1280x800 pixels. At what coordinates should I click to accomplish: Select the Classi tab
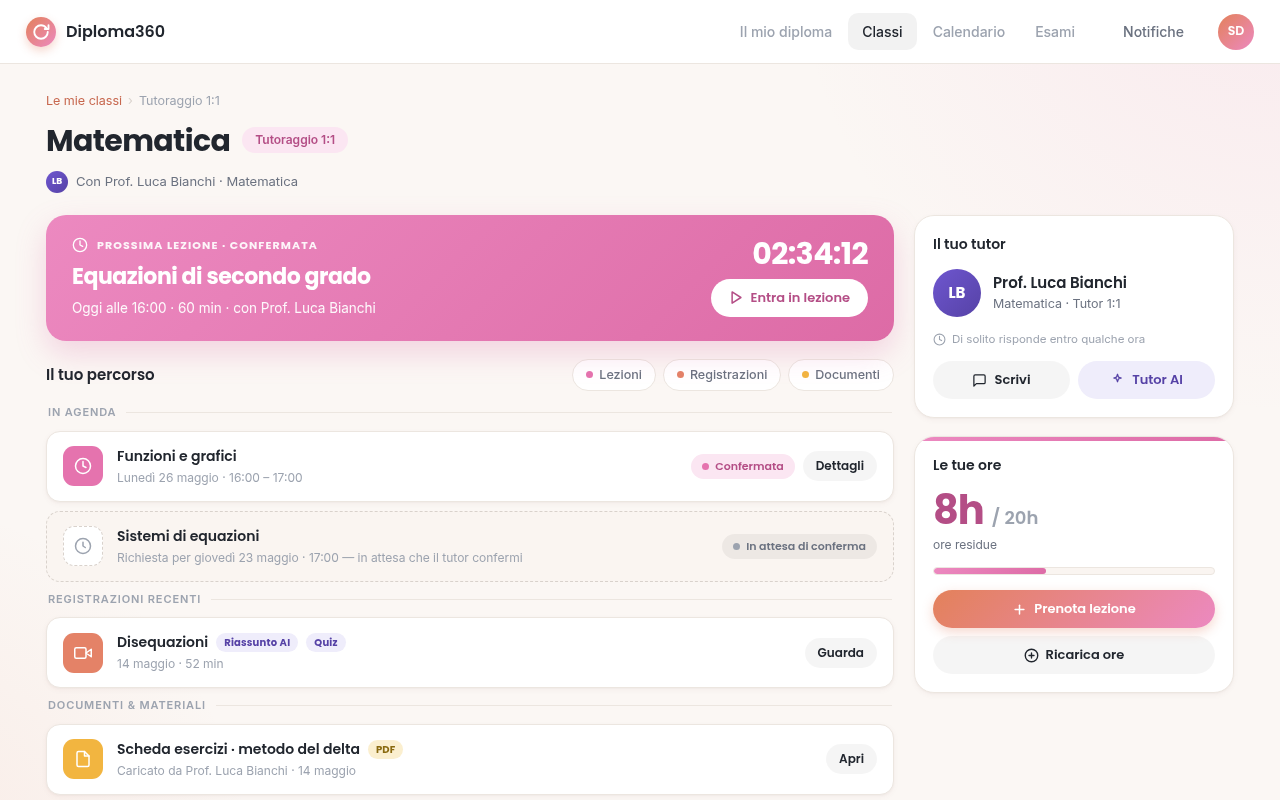pyautogui.click(x=882, y=32)
